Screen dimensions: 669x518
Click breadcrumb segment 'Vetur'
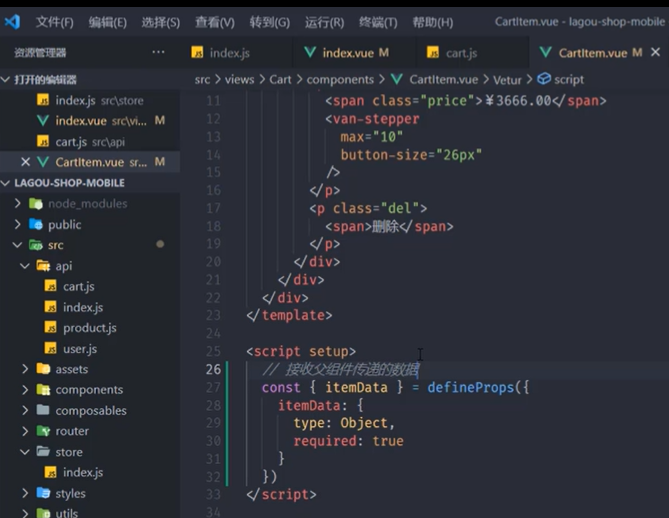[507, 80]
